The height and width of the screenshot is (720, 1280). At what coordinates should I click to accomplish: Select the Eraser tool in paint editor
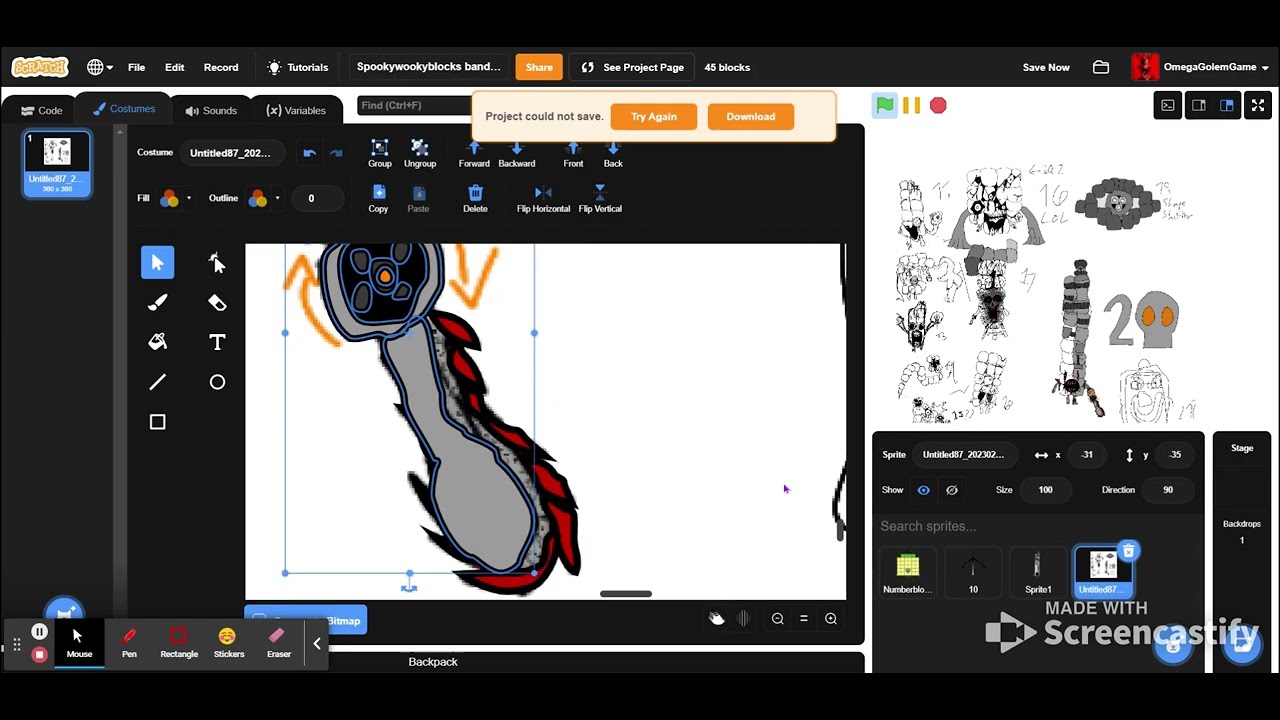pyautogui.click(x=217, y=302)
